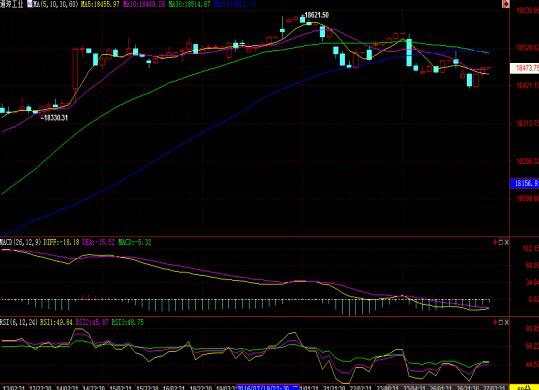The width and height of the screenshot is (539, 390).
Task: Click the stock name title at the top left
Action: tap(12, 4)
